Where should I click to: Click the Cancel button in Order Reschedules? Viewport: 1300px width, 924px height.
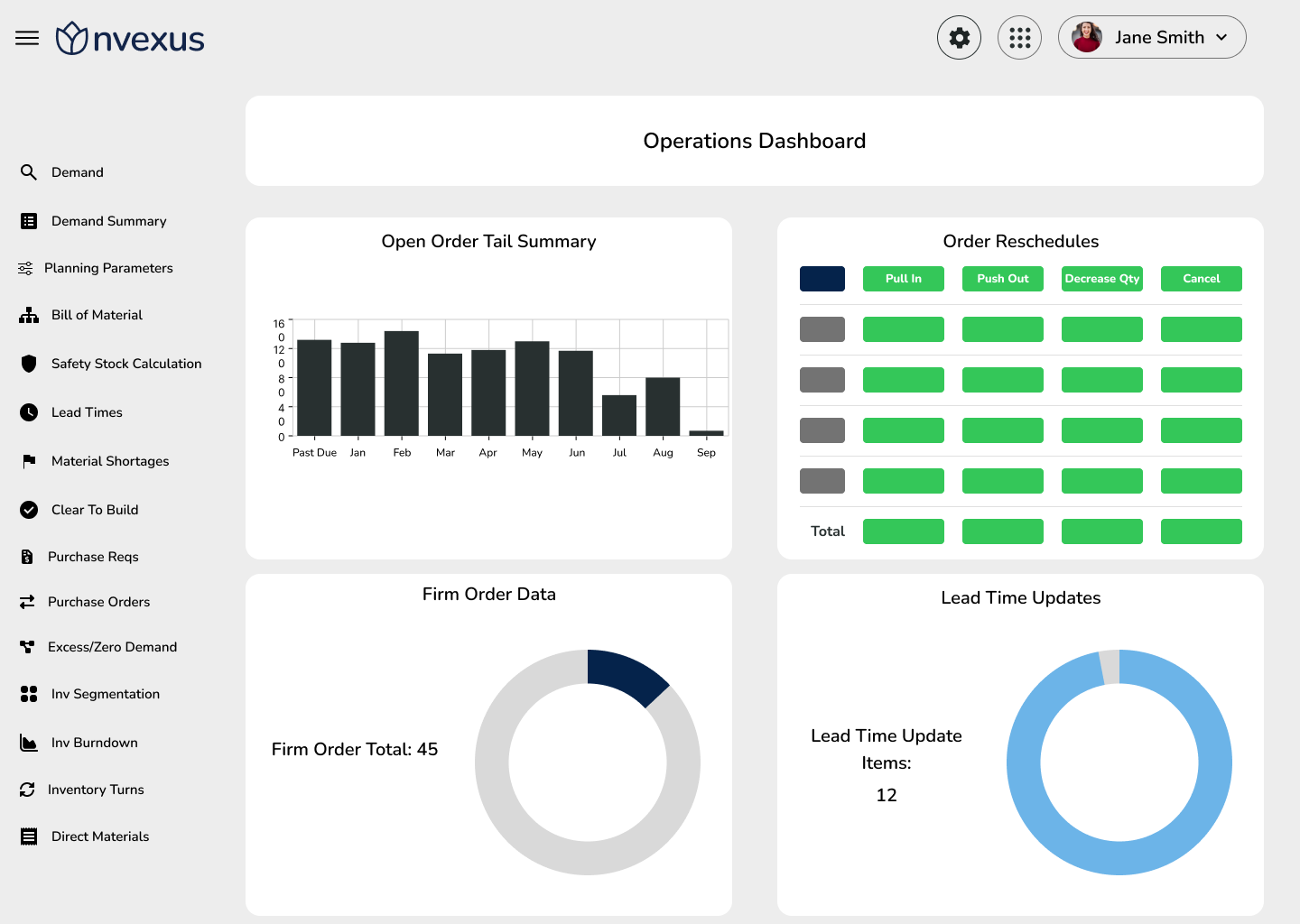click(1202, 279)
